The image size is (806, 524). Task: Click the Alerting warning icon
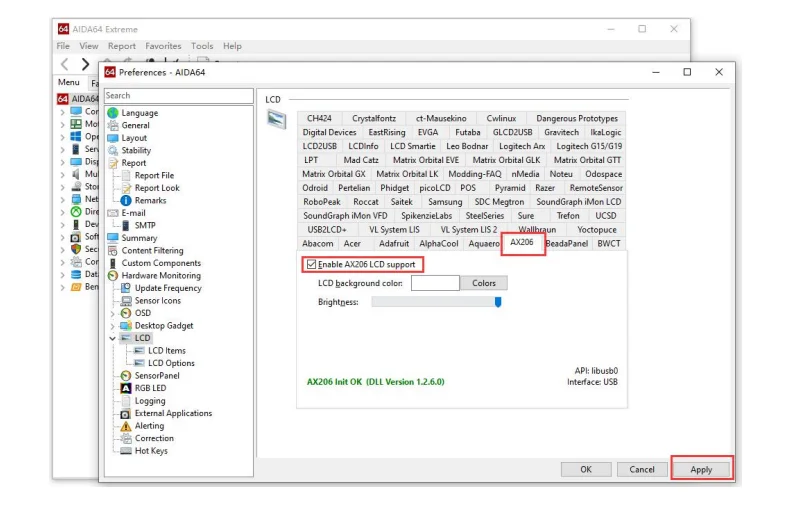coord(126,426)
